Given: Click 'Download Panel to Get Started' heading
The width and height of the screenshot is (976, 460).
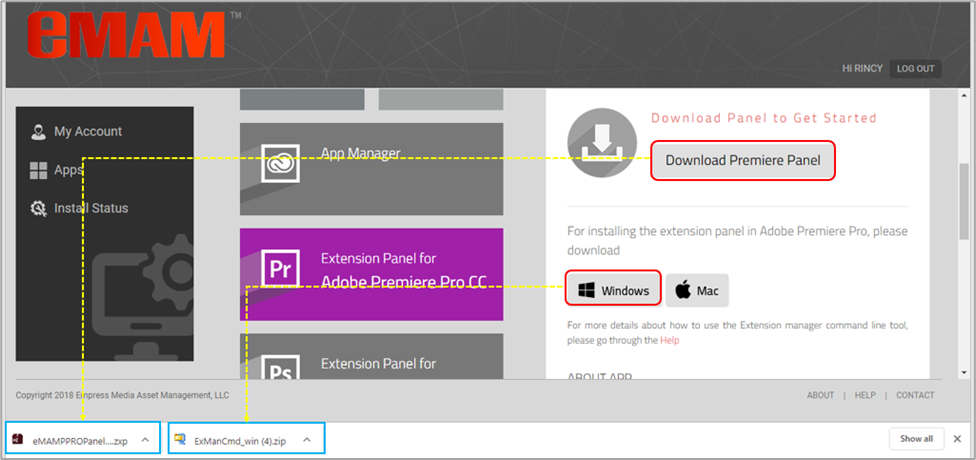Looking at the screenshot, I should (x=764, y=118).
